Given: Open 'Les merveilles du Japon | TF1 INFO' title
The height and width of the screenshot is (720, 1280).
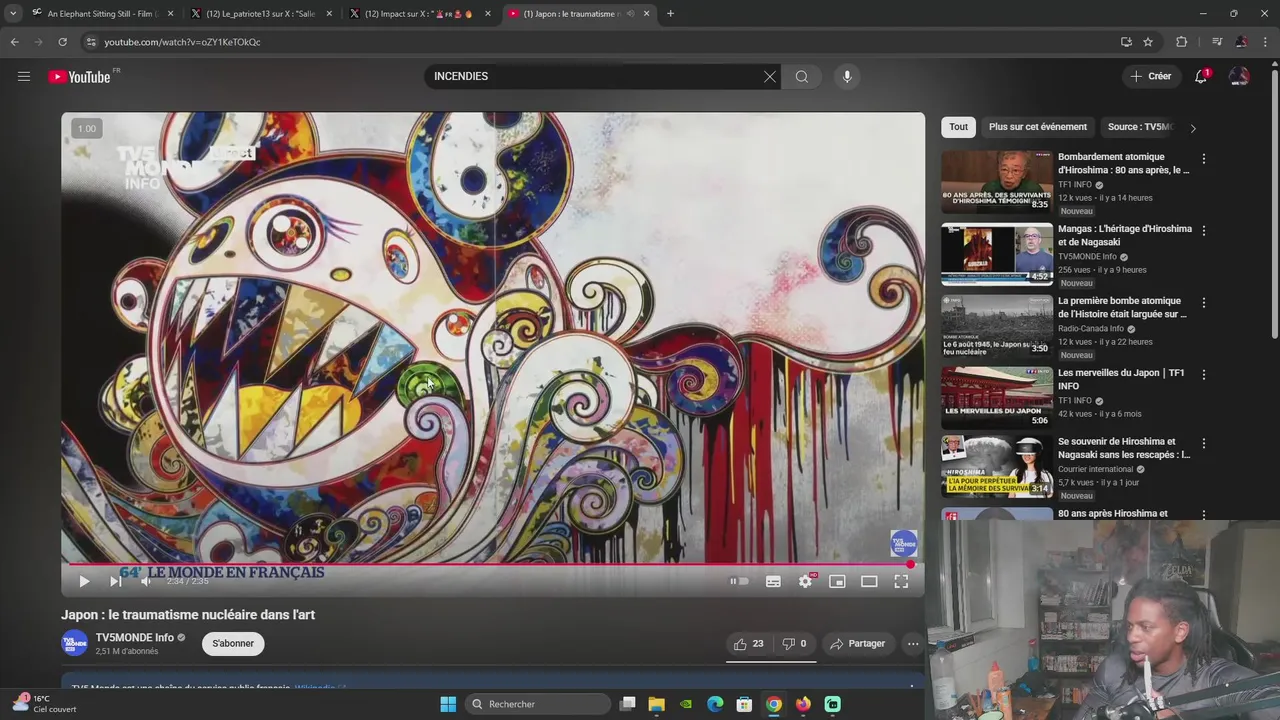Looking at the screenshot, I should (x=1121, y=379).
